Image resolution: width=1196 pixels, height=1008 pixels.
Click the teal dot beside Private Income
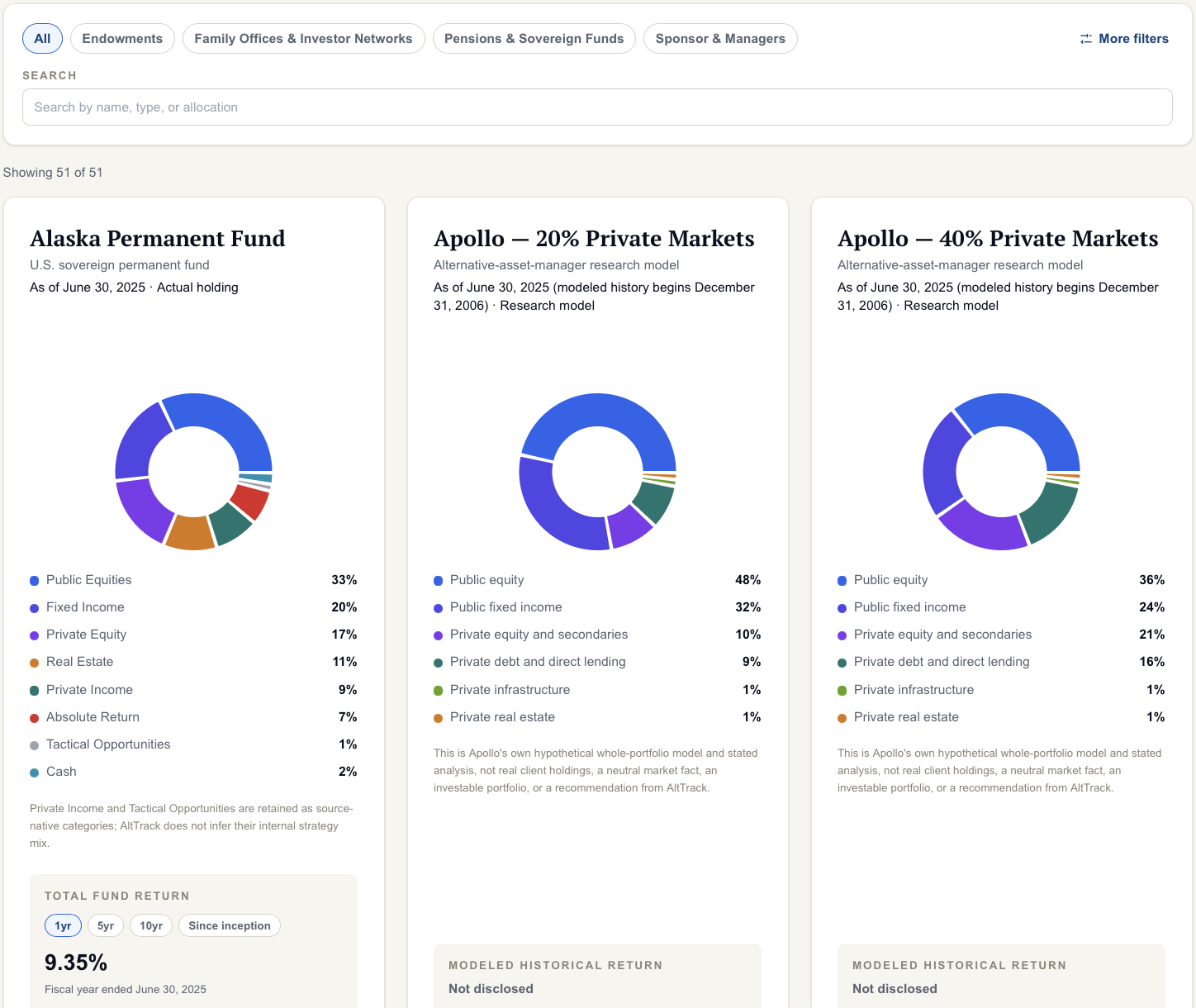tap(35, 691)
